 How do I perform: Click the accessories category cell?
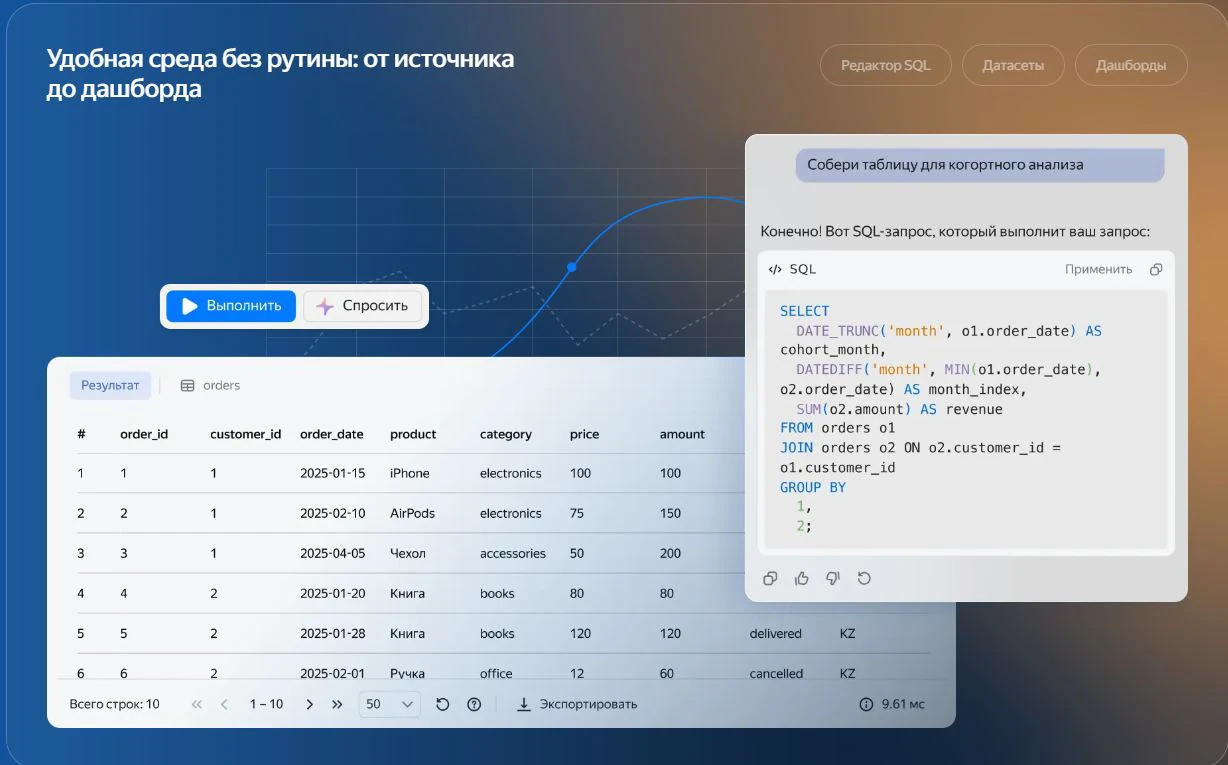click(x=513, y=553)
